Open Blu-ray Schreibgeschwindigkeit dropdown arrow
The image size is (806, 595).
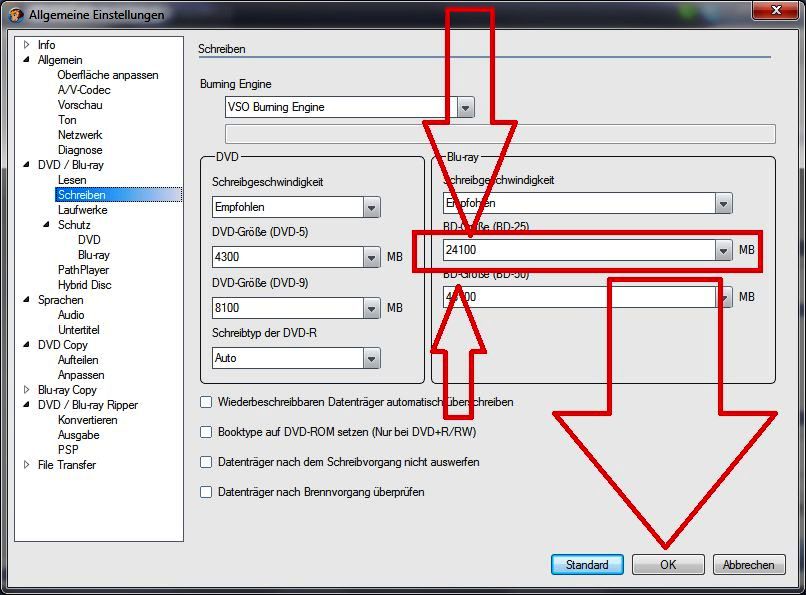(x=723, y=203)
